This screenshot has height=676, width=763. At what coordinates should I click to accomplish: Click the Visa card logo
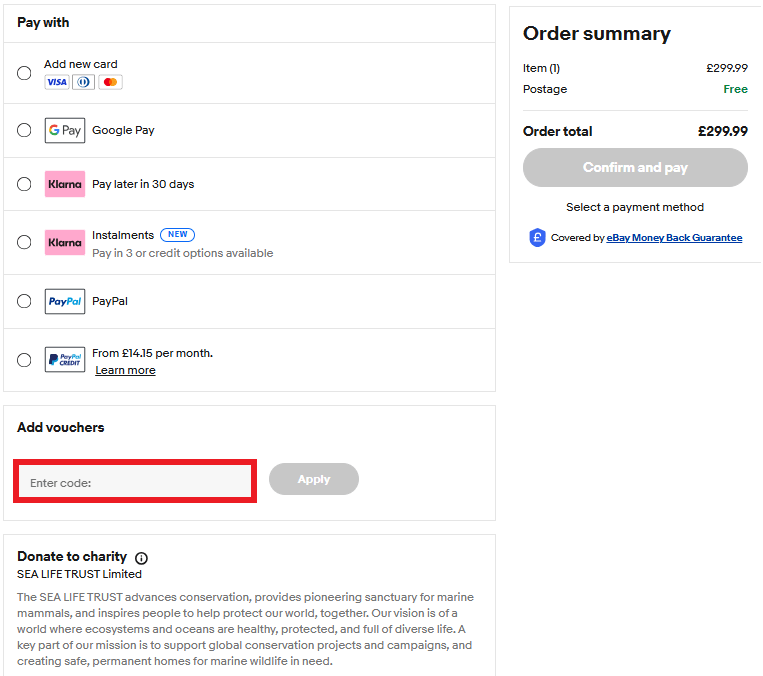click(x=57, y=82)
